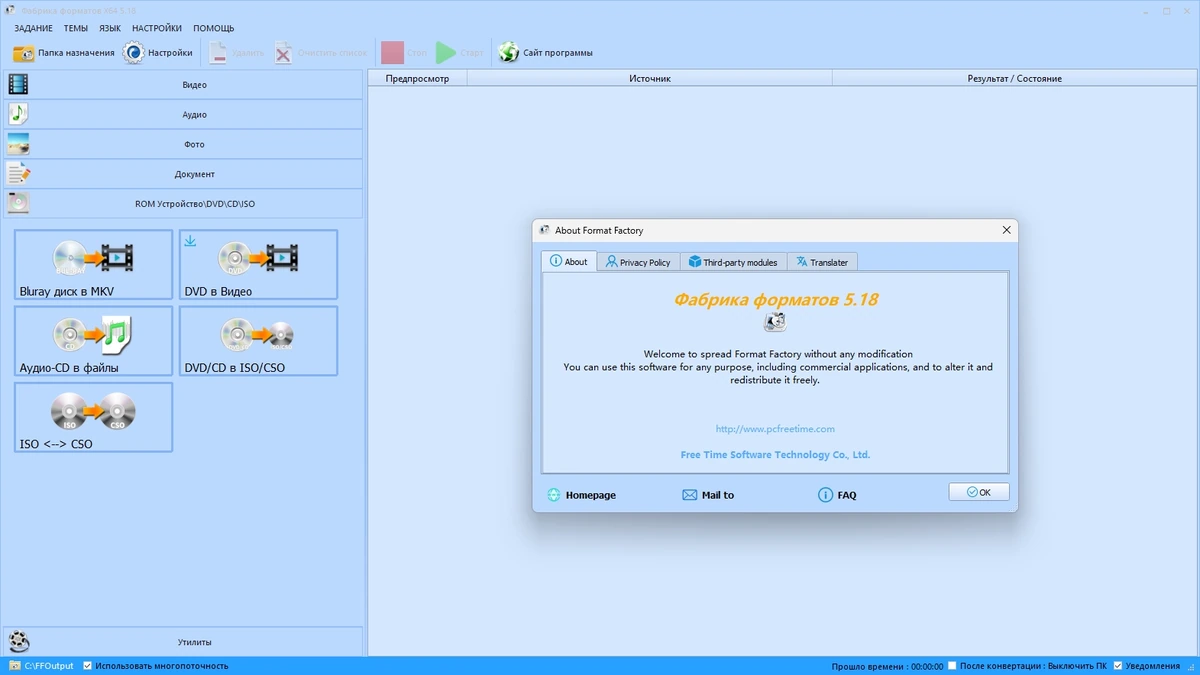1200x675 pixels.
Task: Enable После конвертации: Выключить ПК checkbox
Action: click(953, 666)
